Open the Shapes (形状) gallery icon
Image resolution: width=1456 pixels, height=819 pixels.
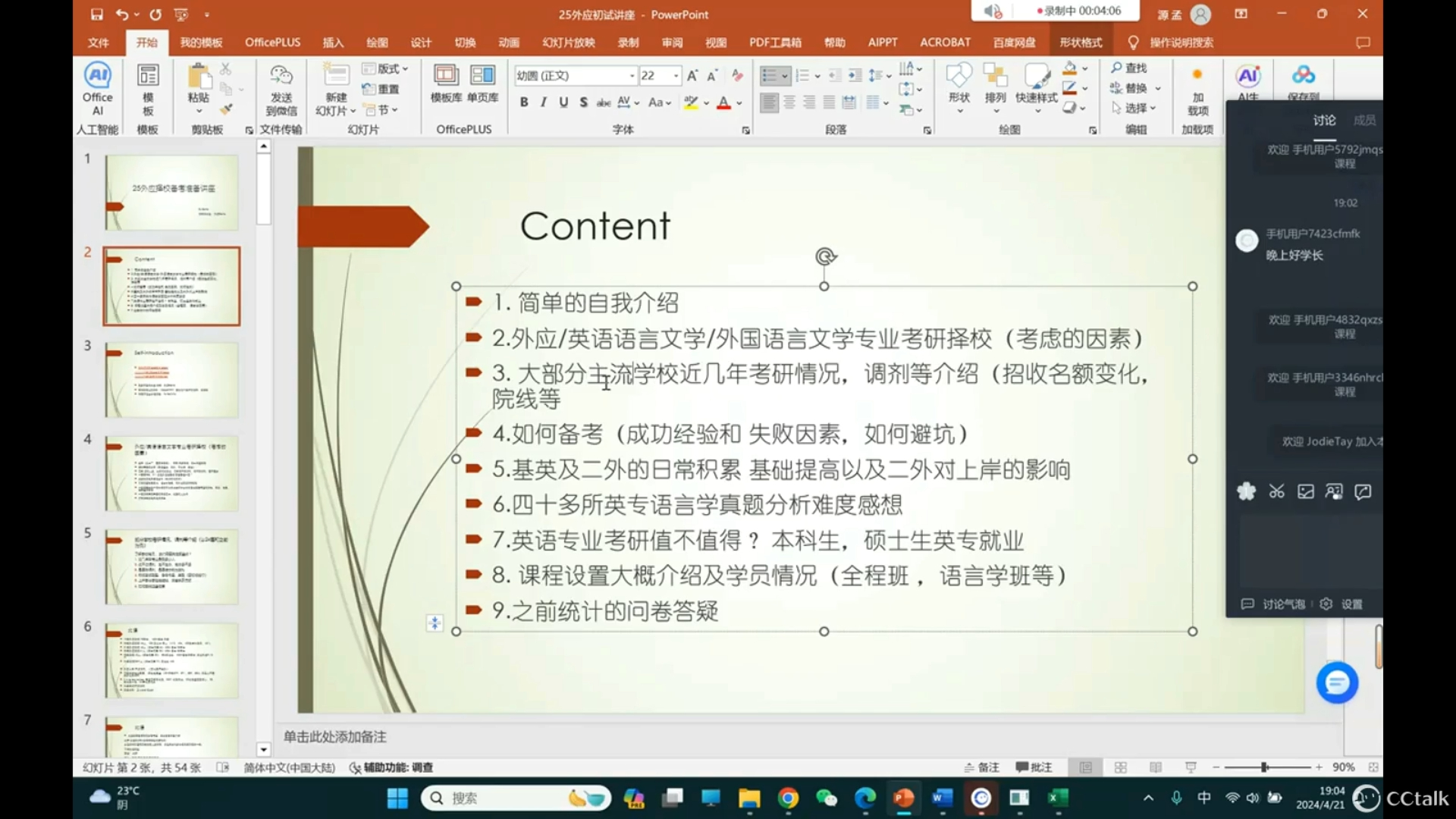coord(959,76)
